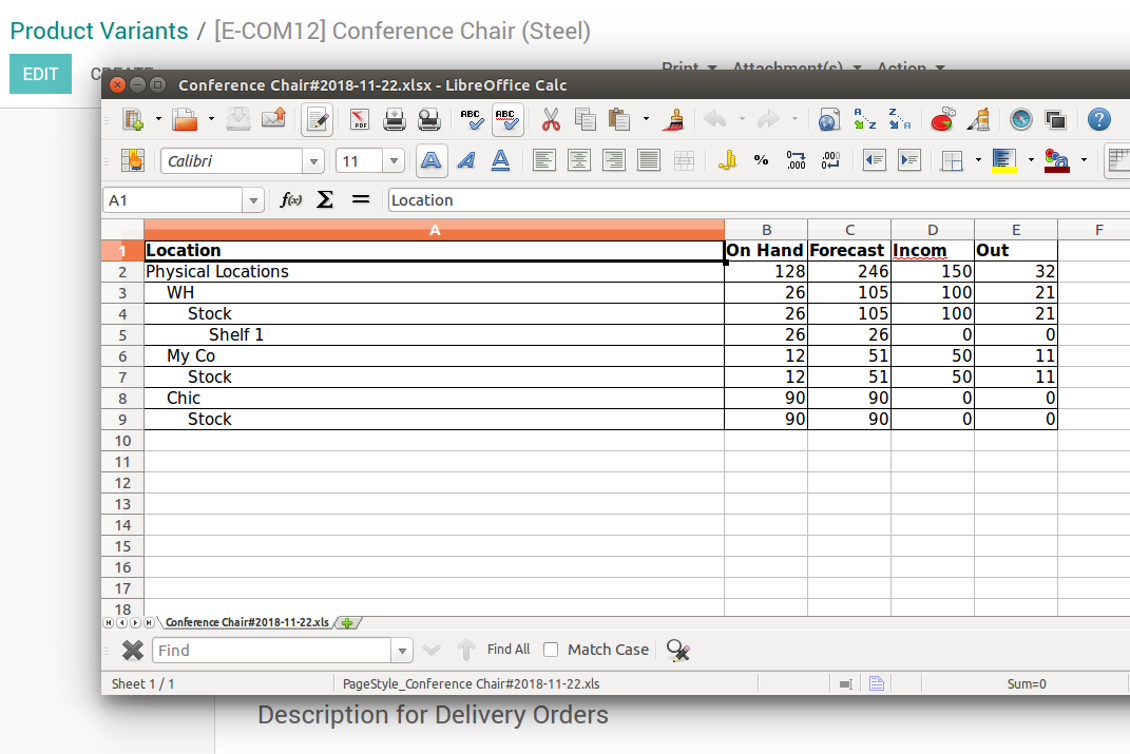Screen dimensions: 1130x754
Task: Apply dark red Font Color swatch
Action: (1056, 160)
